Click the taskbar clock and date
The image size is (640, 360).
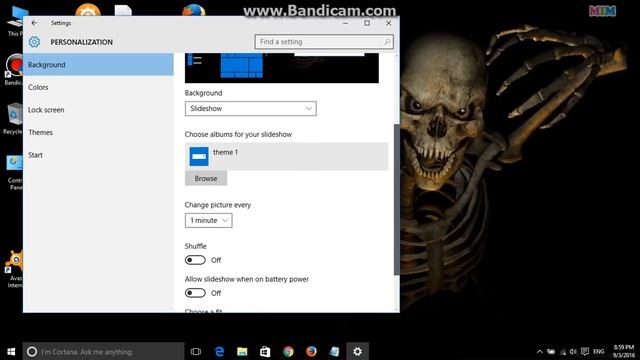pyautogui.click(x=624, y=351)
